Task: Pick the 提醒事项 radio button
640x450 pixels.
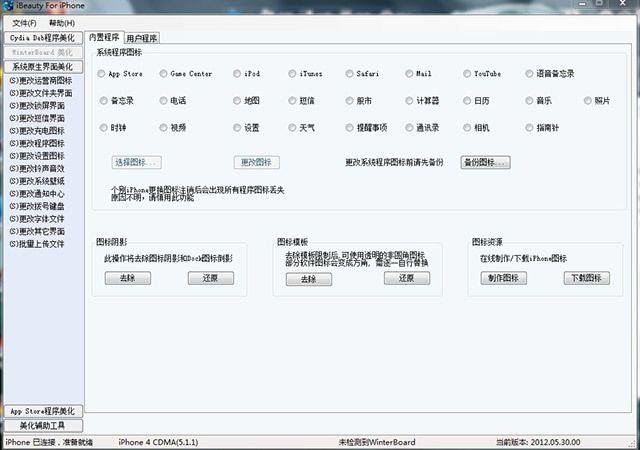Action: (x=349, y=128)
